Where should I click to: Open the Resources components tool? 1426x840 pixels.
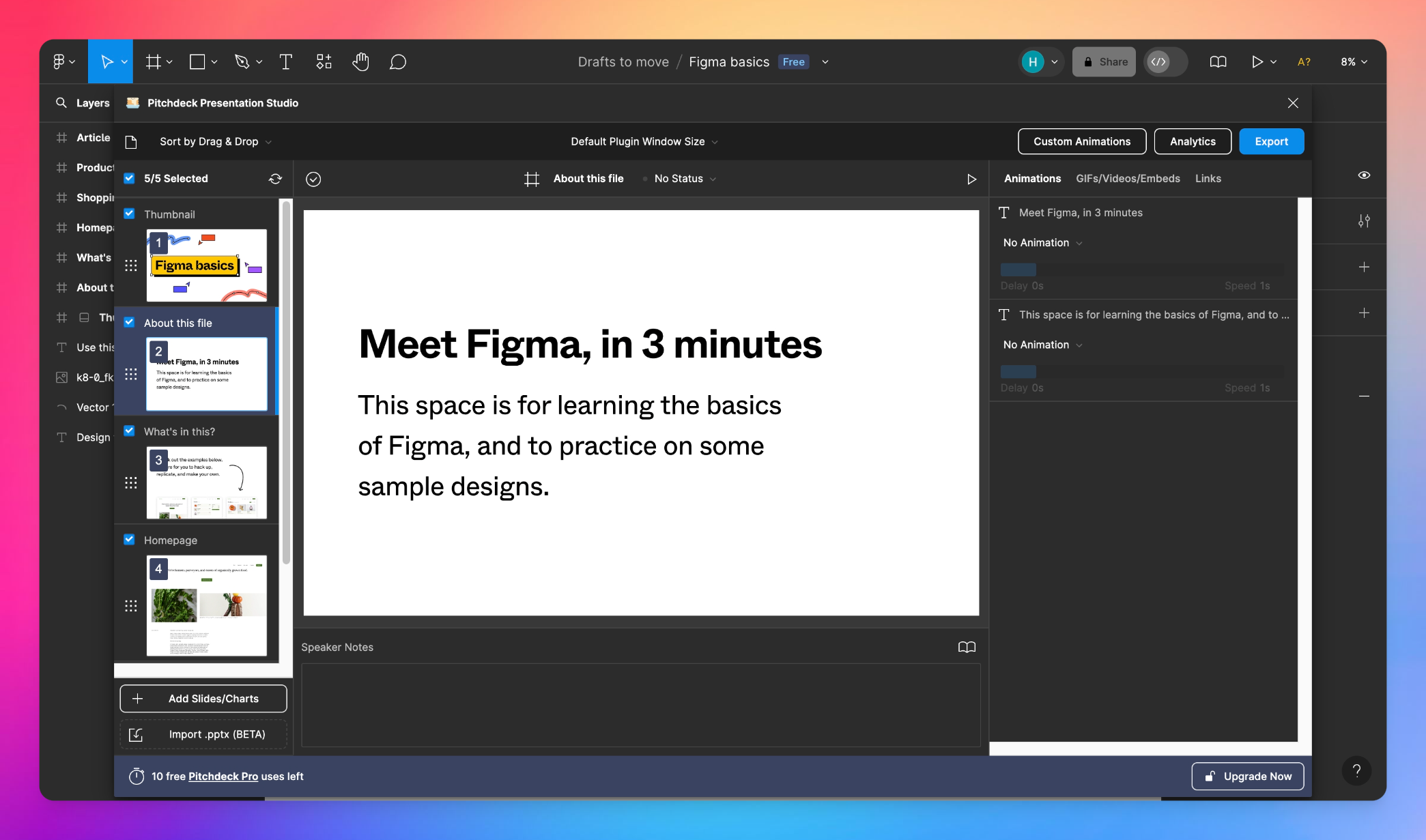pyautogui.click(x=324, y=62)
